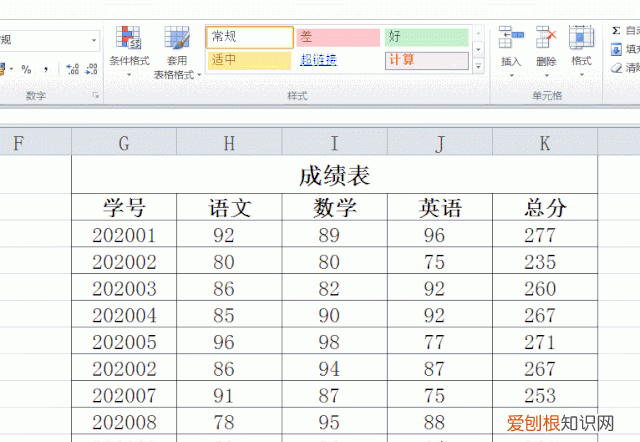Expand the table format (表格格式) dropdown arrow
The image size is (640, 442).
coord(199,75)
